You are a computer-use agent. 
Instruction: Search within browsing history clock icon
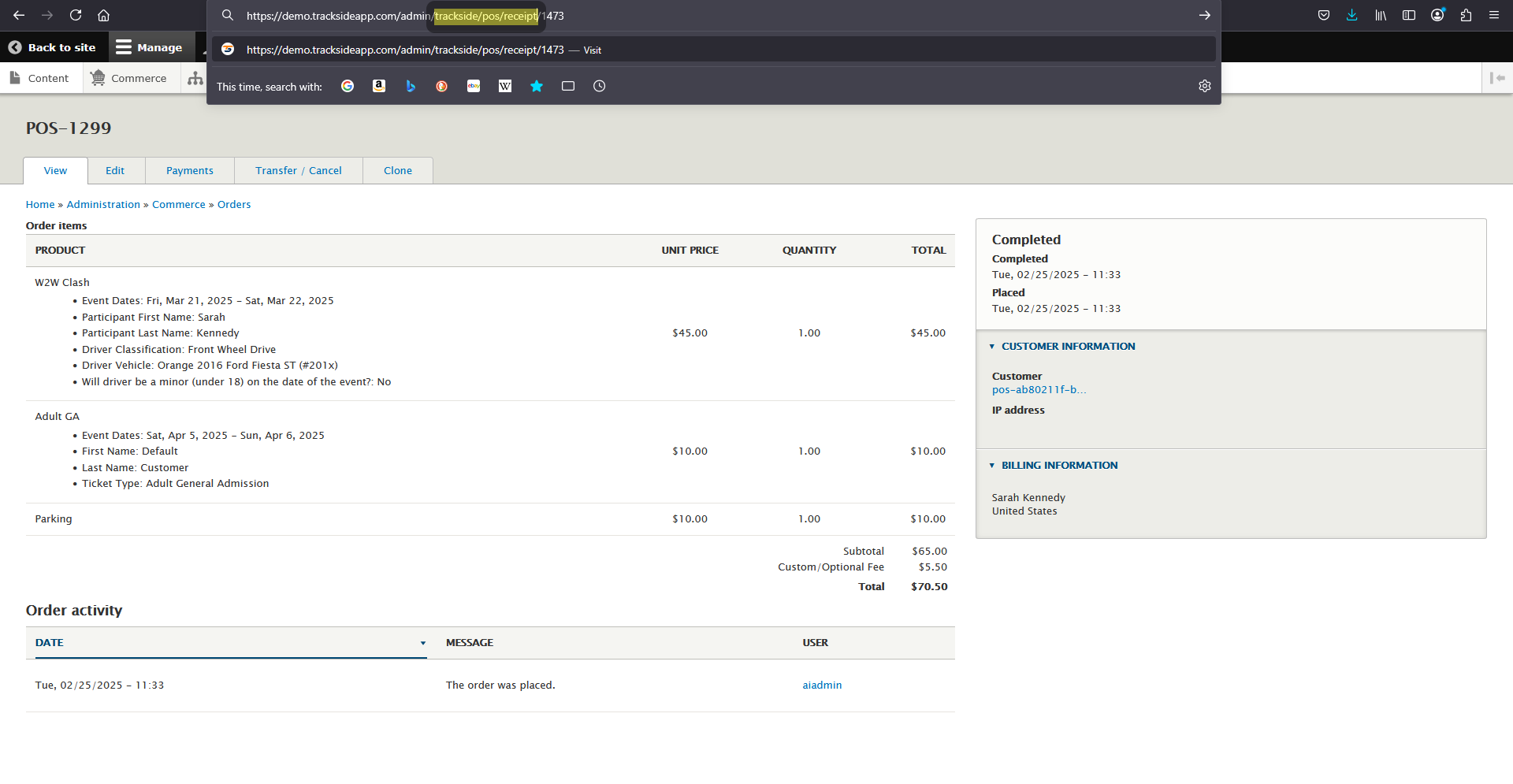click(600, 86)
